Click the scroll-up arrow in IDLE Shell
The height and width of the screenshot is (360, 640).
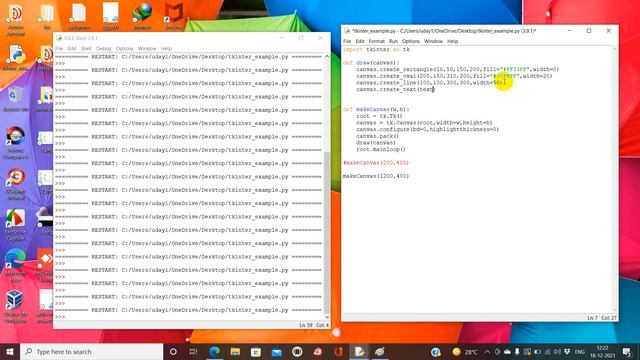pyautogui.click(x=327, y=56)
